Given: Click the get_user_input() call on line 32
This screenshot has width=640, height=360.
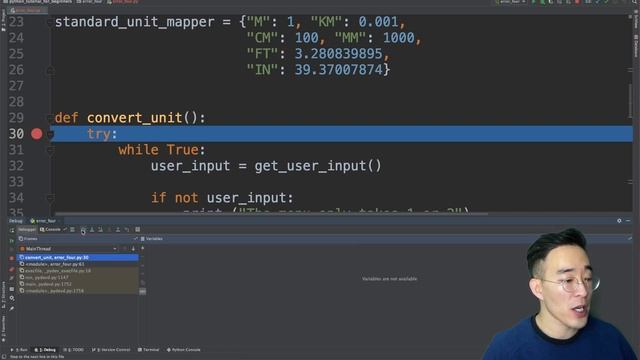Looking at the screenshot, I should [x=318, y=166].
